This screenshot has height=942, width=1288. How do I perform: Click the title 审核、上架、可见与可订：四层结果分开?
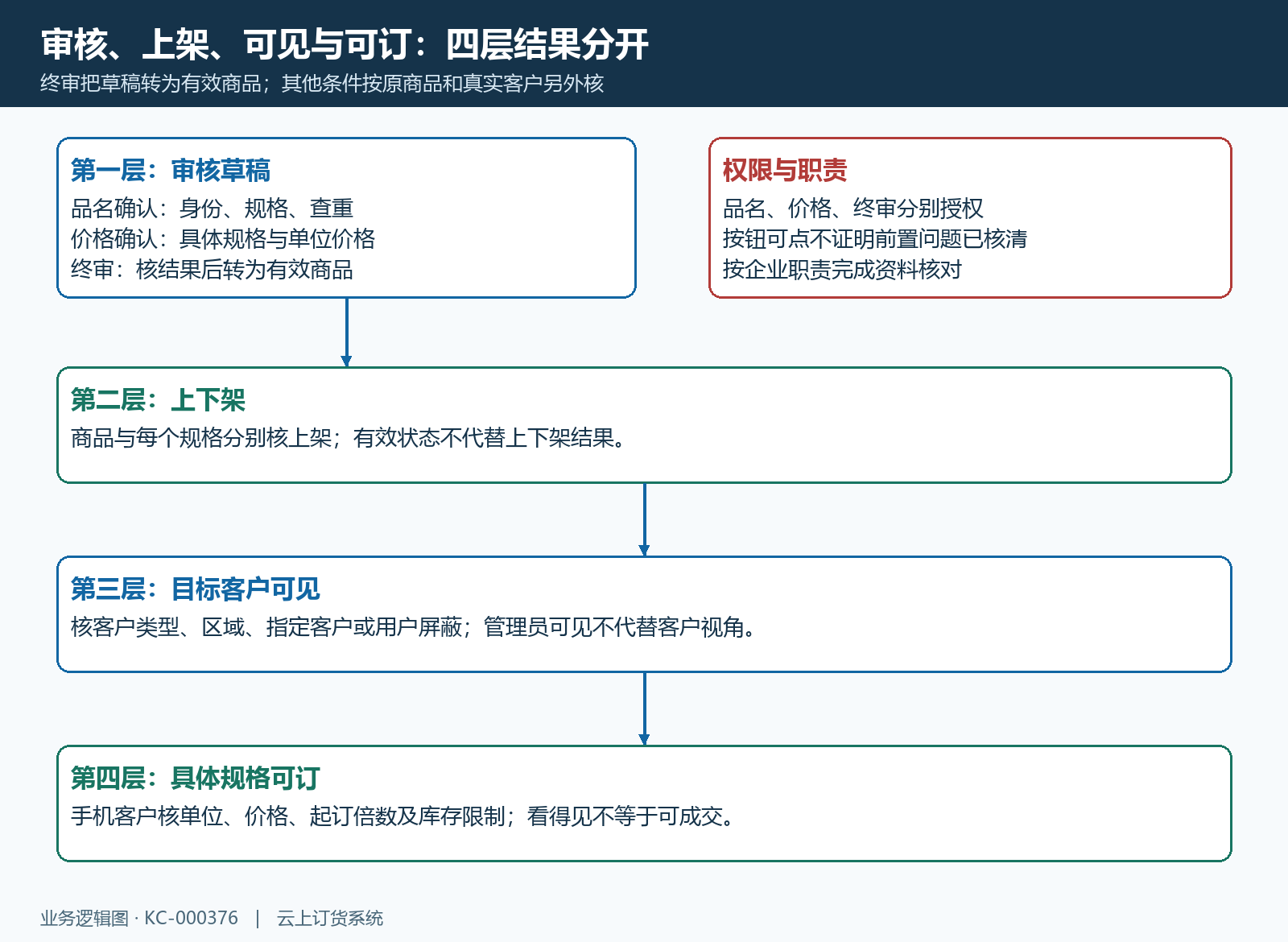(345, 44)
